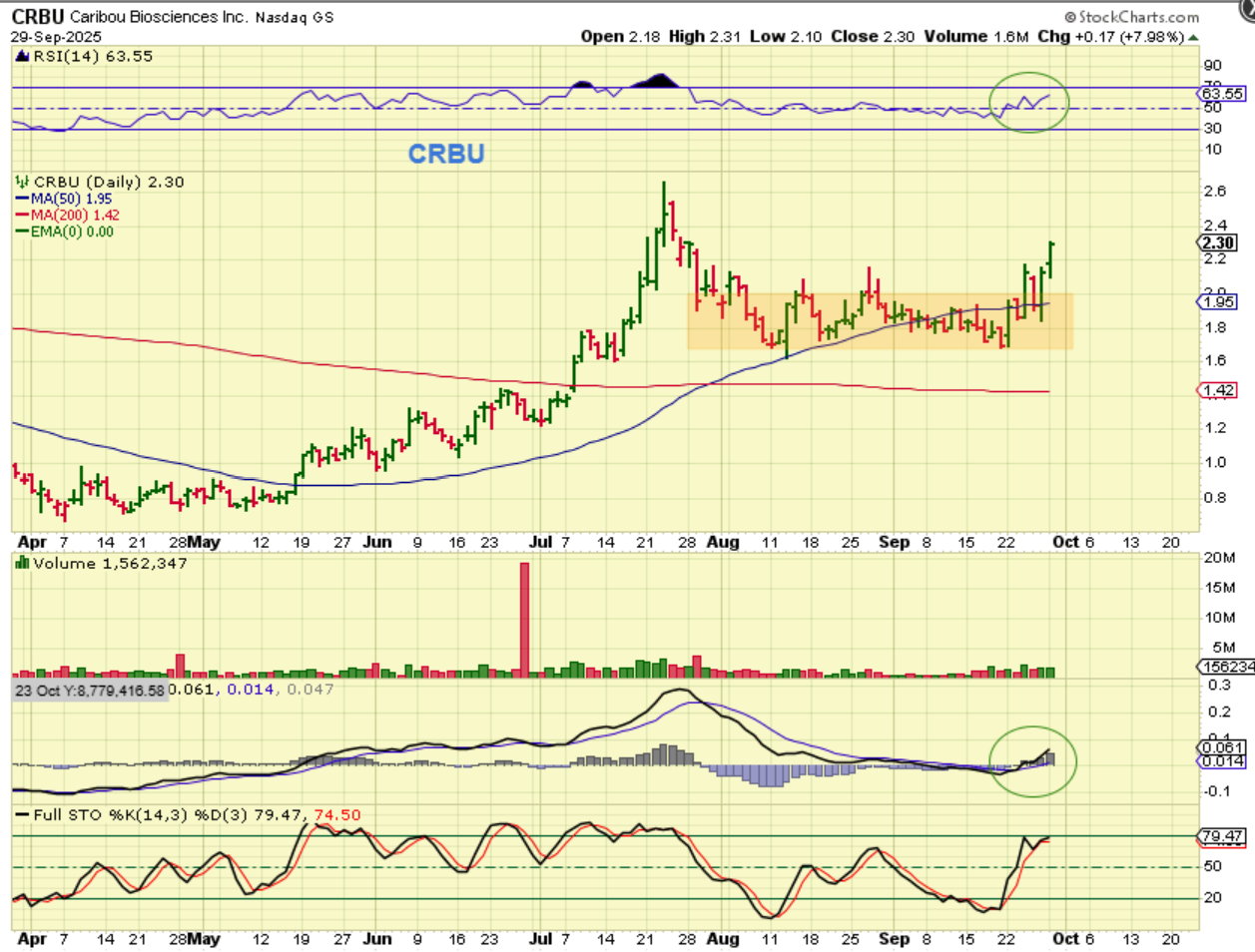Click the Volume 1.6M header value

coord(976,36)
